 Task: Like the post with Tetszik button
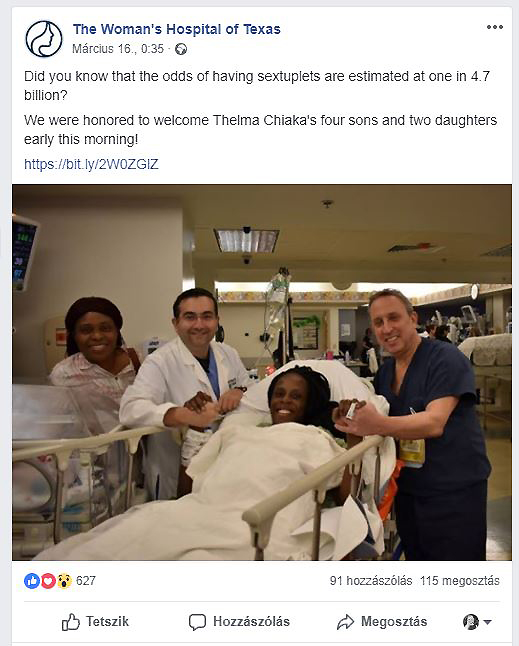[95, 622]
